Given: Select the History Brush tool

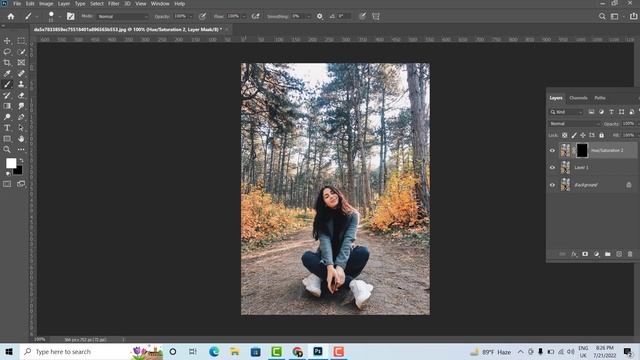Looking at the screenshot, I should pos(7,95).
